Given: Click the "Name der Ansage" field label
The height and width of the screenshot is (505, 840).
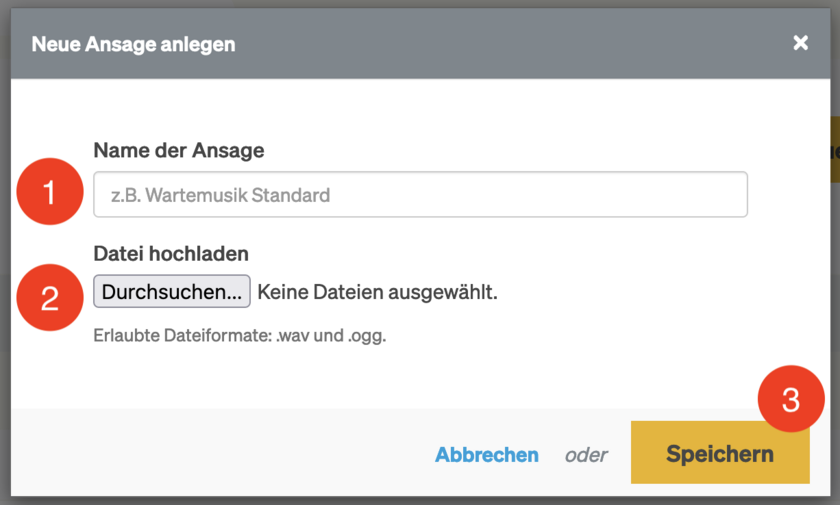Looking at the screenshot, I should coord(179,150).
